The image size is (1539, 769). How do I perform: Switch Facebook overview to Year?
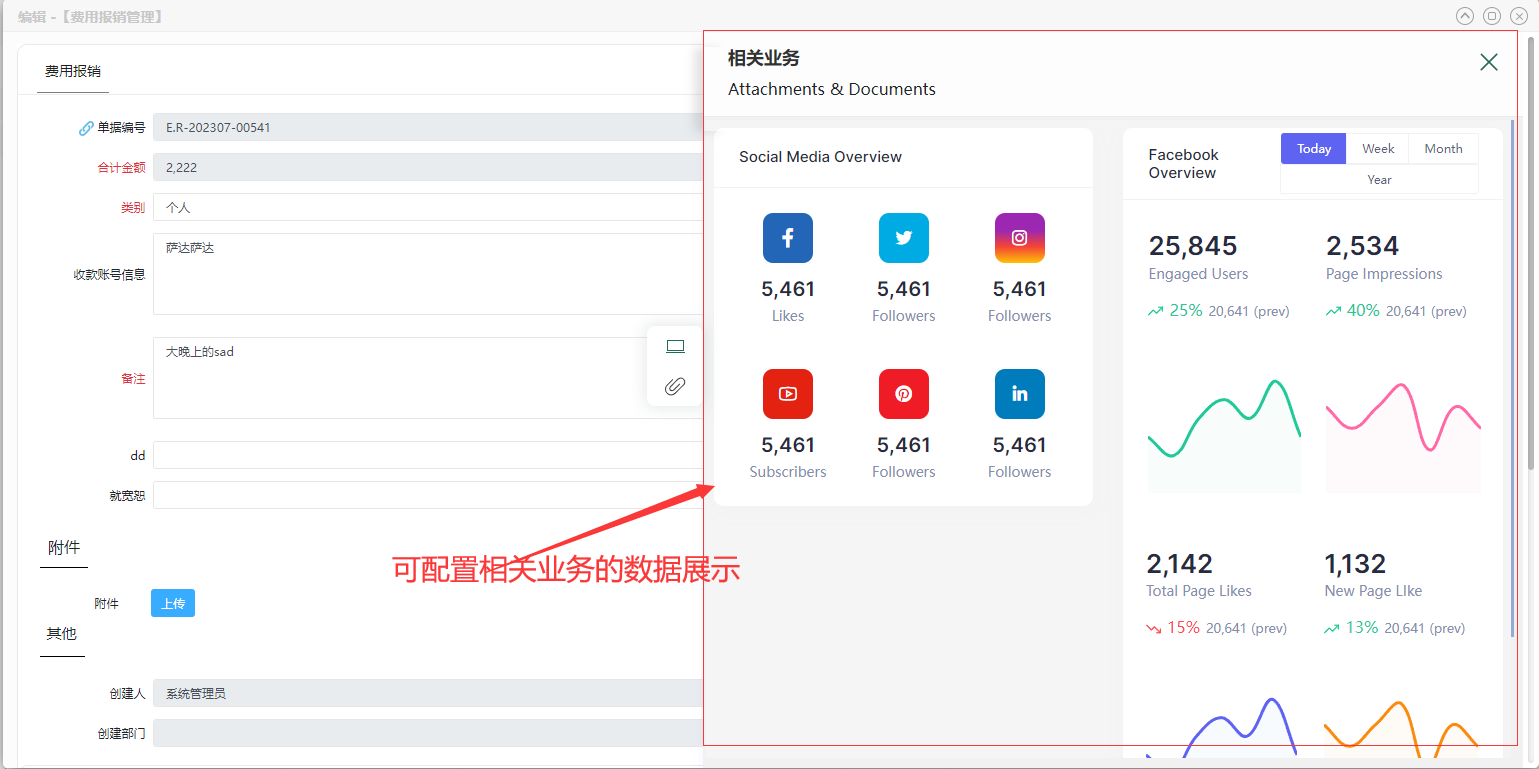click(x=1379, y=180)
